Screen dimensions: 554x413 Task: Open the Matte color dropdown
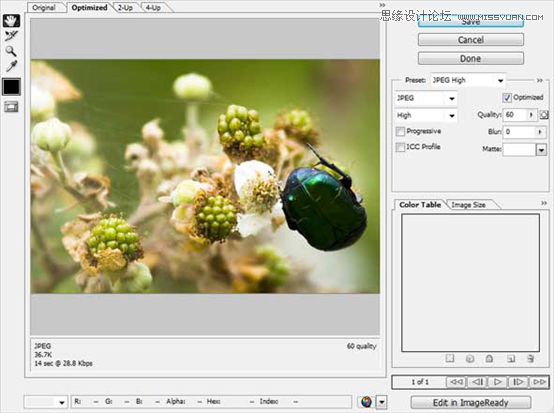[x=541, y=150]
